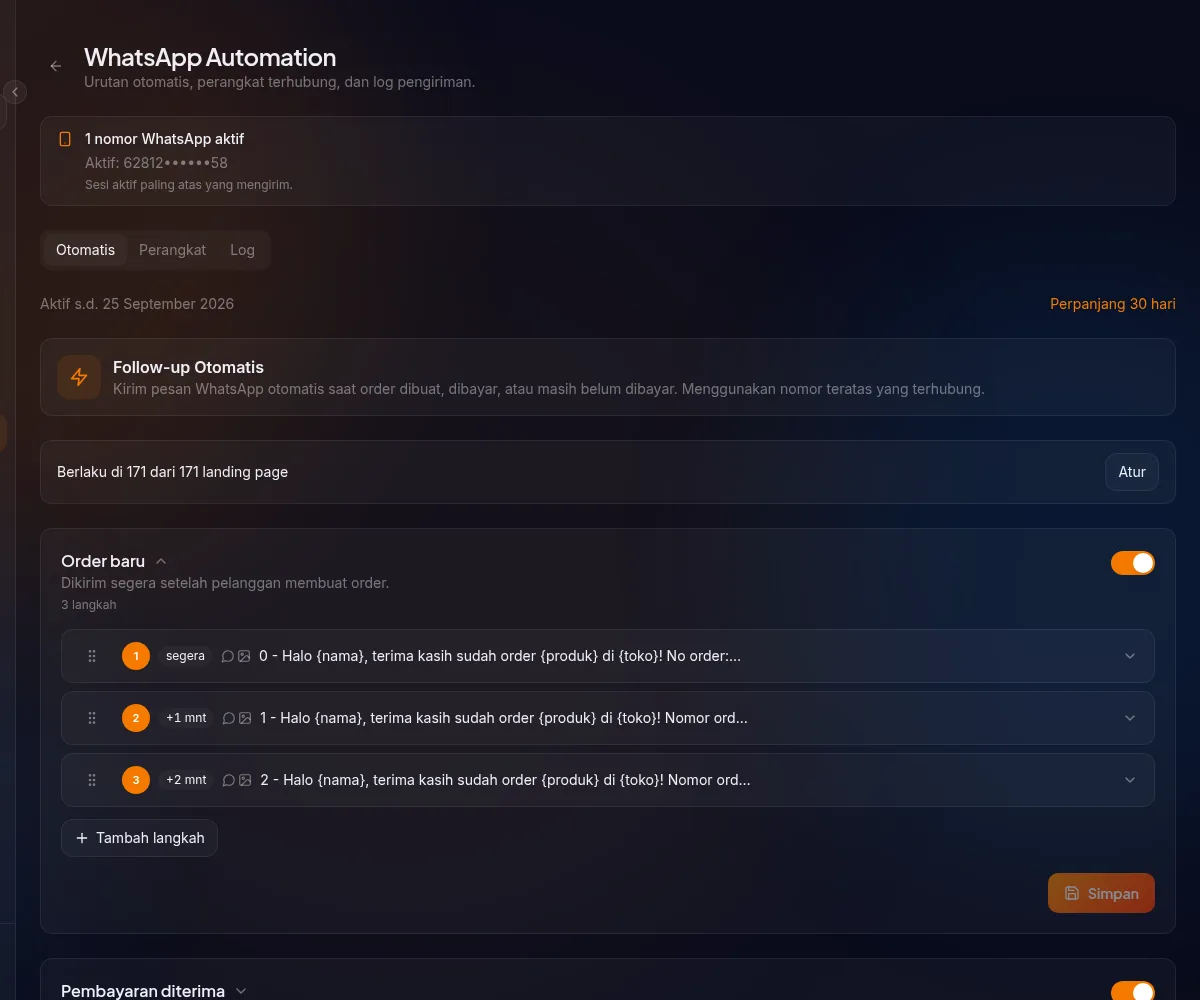Click the message text starting with "1 - Halo {nama}"
This screenshot has height=1000, width=1200.
click(x=504, y=718)
